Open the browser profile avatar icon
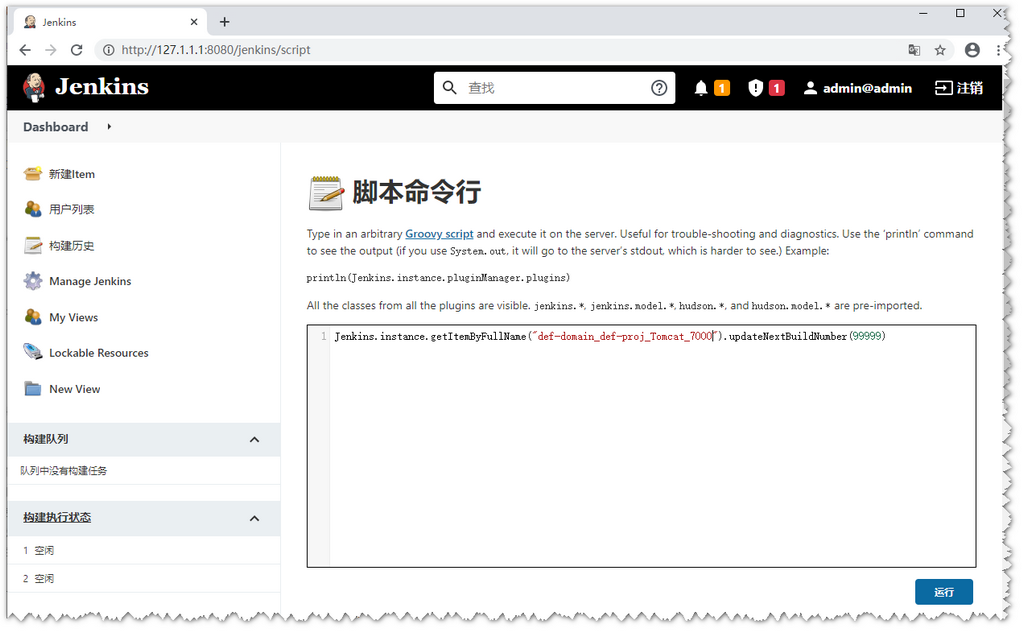This screenshot has height=633, width=1024. coord(972,50)
